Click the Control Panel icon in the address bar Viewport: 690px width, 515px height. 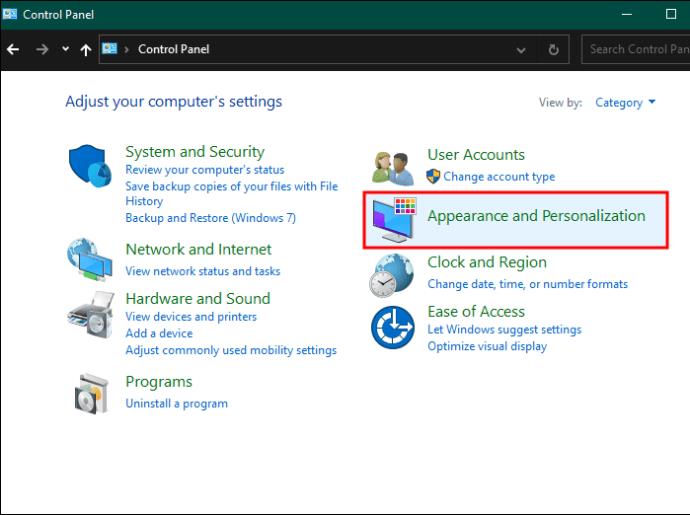(110, 48)
